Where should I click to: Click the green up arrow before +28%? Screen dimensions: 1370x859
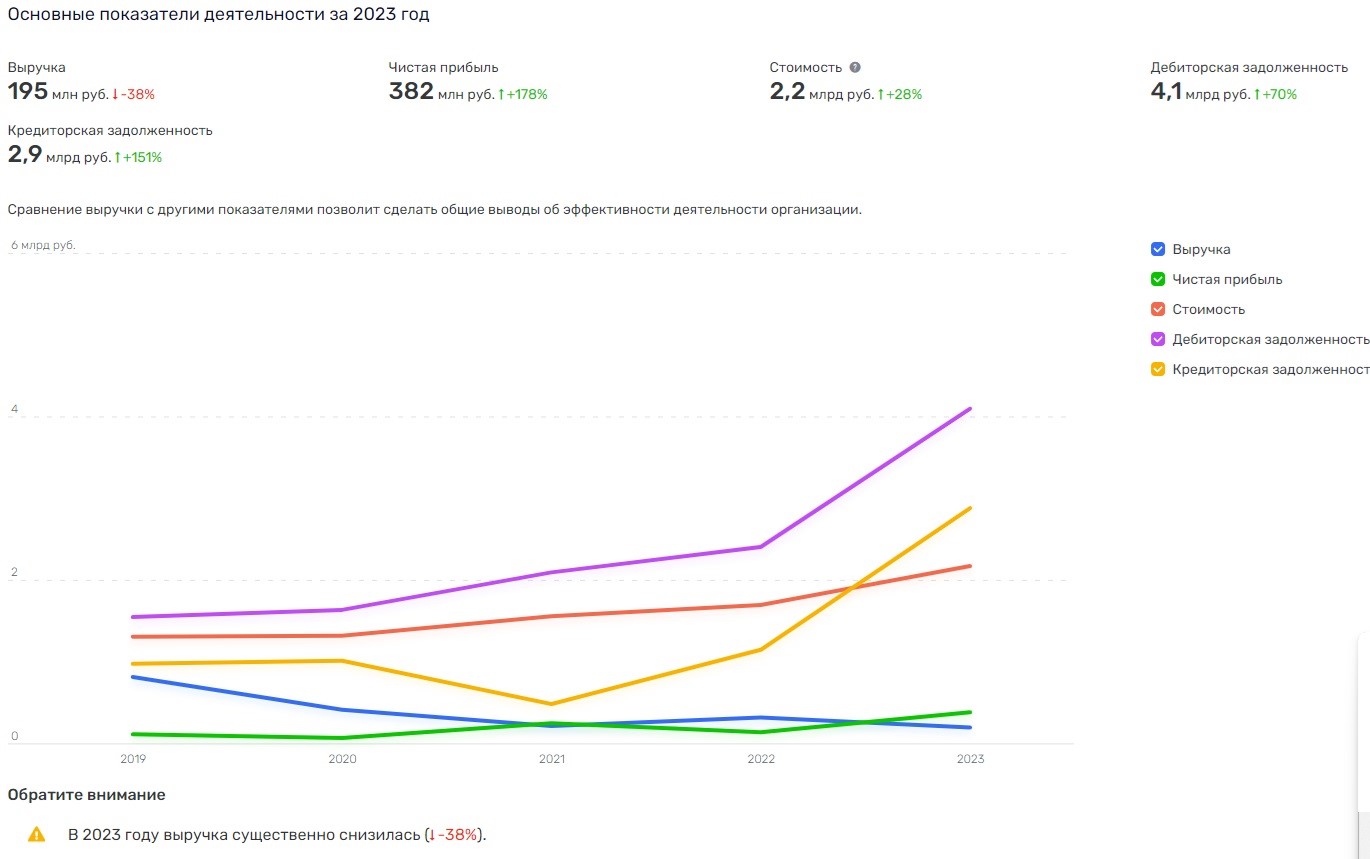[x=881, y=95]
